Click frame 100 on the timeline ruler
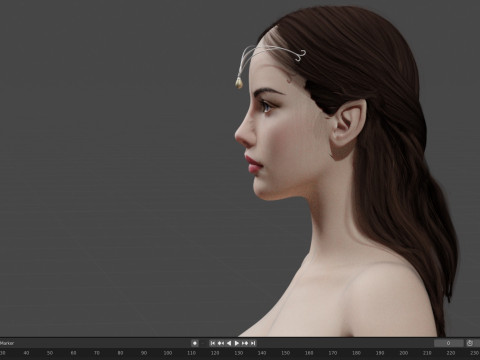Screen dimensions: 480x360 click(168, 353)
